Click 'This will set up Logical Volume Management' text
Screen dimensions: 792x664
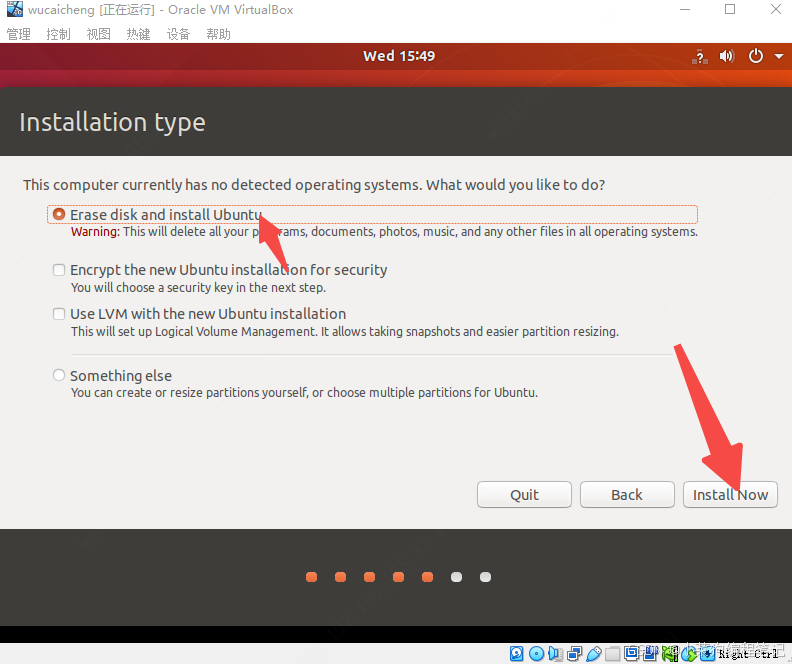point(344,331)
